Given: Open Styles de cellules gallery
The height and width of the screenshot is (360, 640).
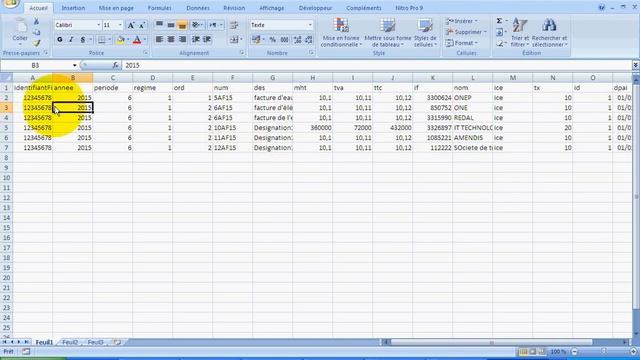Looking at the screenshot, I should pyautogui.click(x=425, y=33).
